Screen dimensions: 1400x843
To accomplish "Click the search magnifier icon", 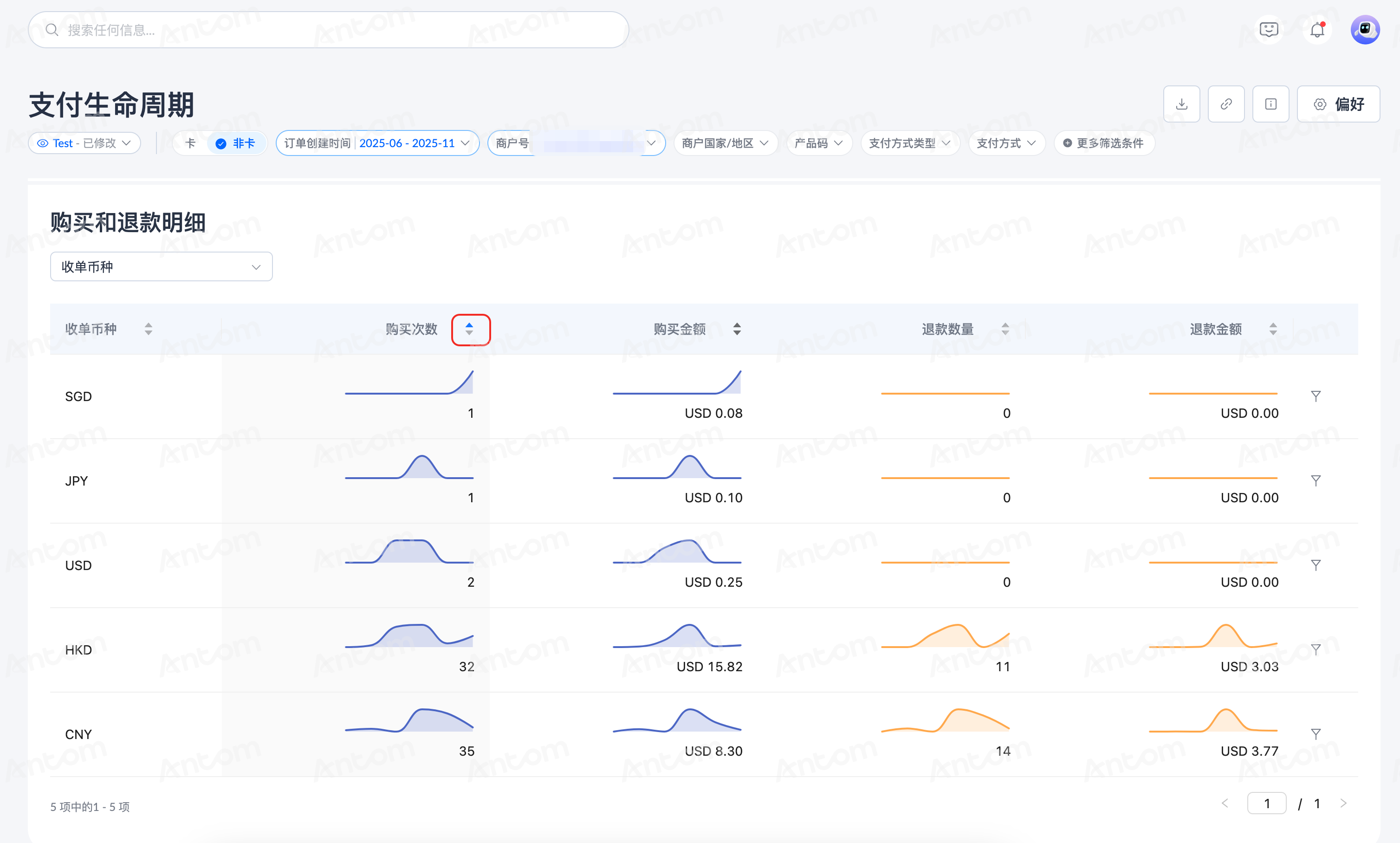I will 52,30.
